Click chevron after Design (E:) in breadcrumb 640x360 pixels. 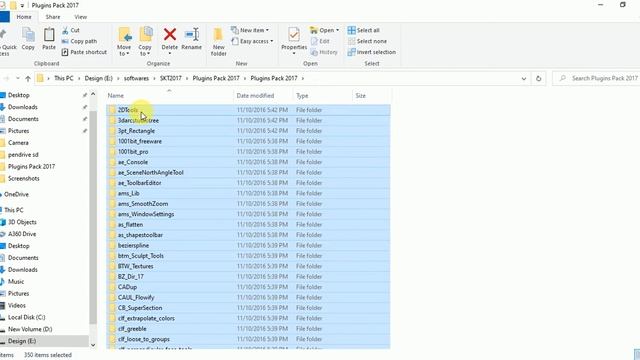tap(118, 78)
